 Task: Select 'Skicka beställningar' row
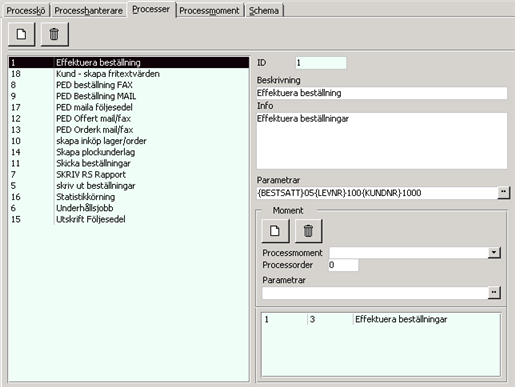point(129,163)
